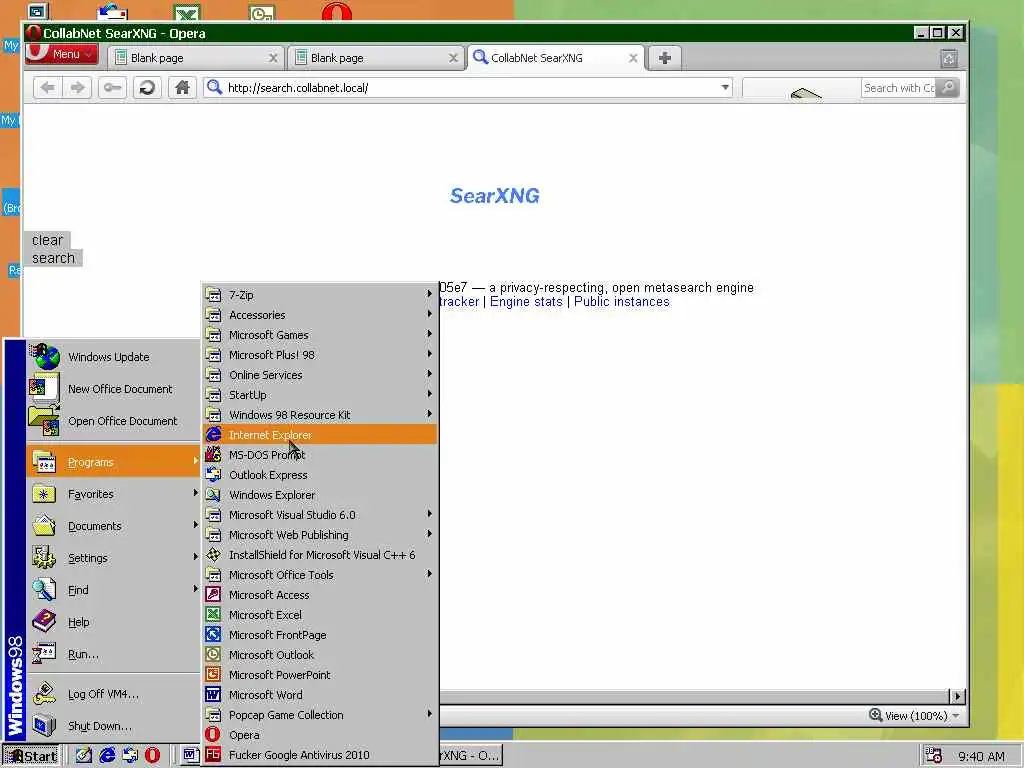Screen dimensions: 1024x768
Task: Go to home page with house icon
Action: [x=182, y=88]
